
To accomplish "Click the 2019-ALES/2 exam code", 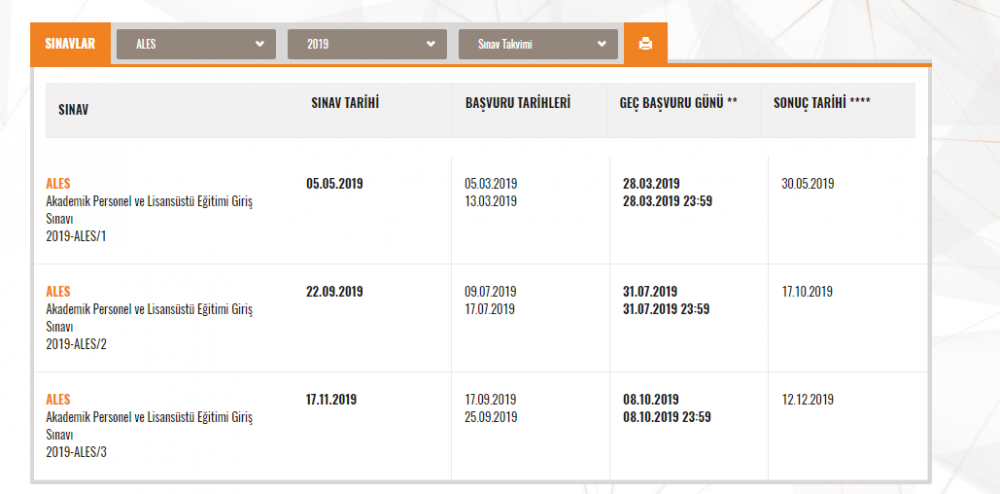I will (75, 344).
